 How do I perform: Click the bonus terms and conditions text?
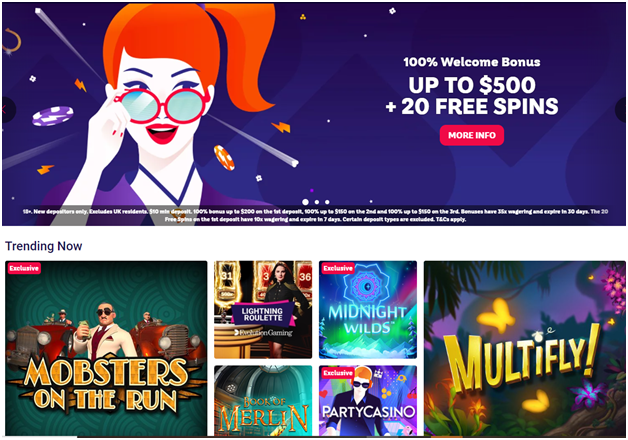(315, 215)
